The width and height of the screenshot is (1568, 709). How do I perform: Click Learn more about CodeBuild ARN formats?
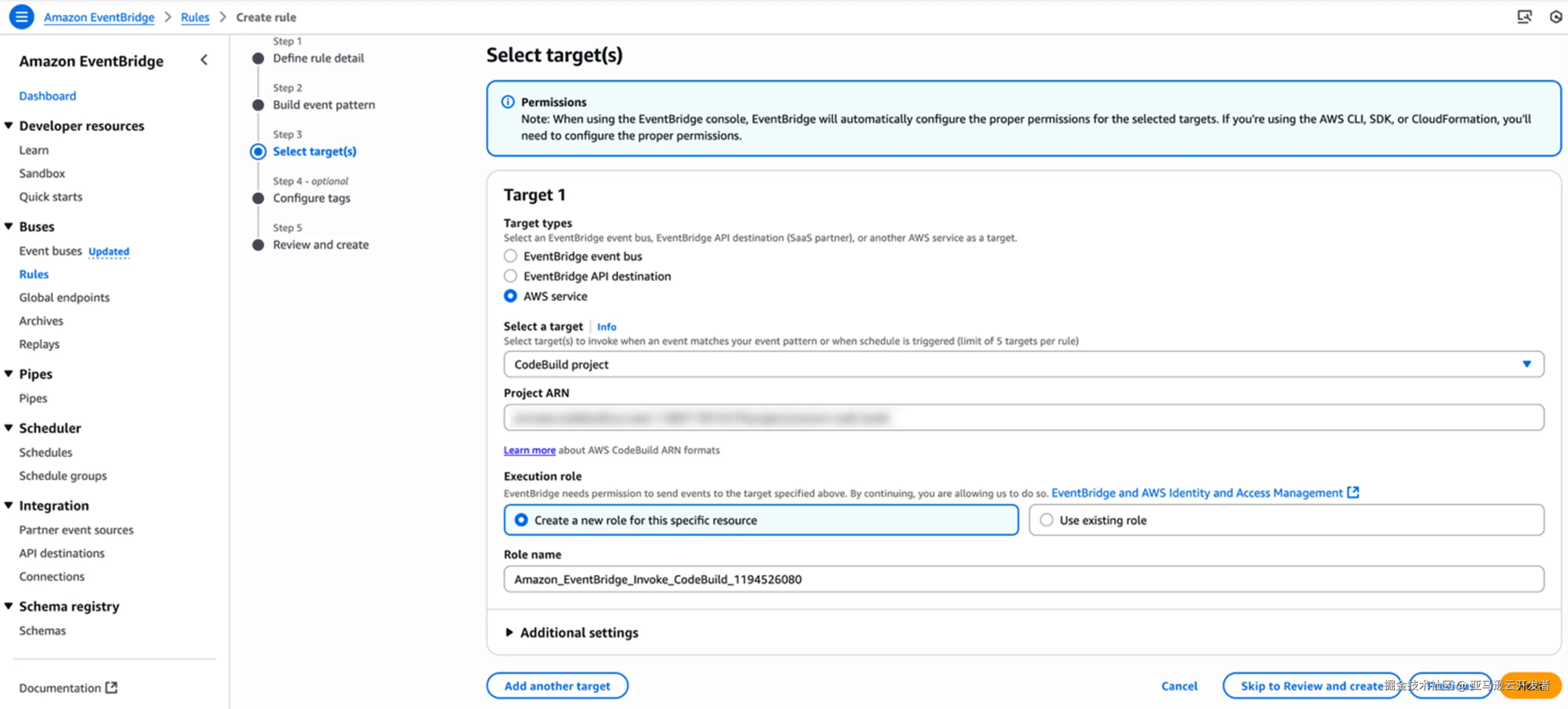pos(529,450)
